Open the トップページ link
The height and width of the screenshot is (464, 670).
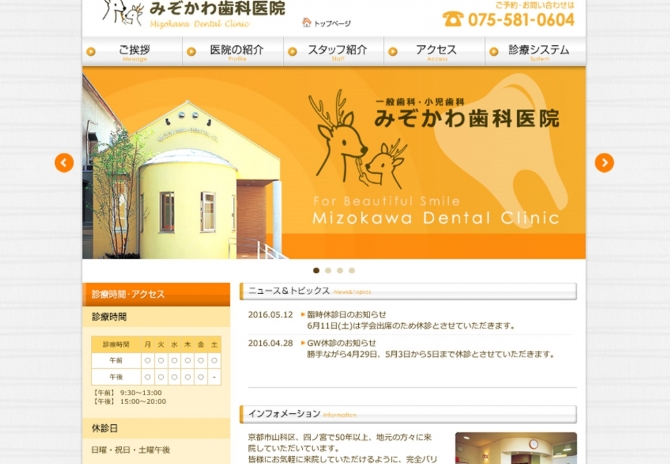[332, 23]
